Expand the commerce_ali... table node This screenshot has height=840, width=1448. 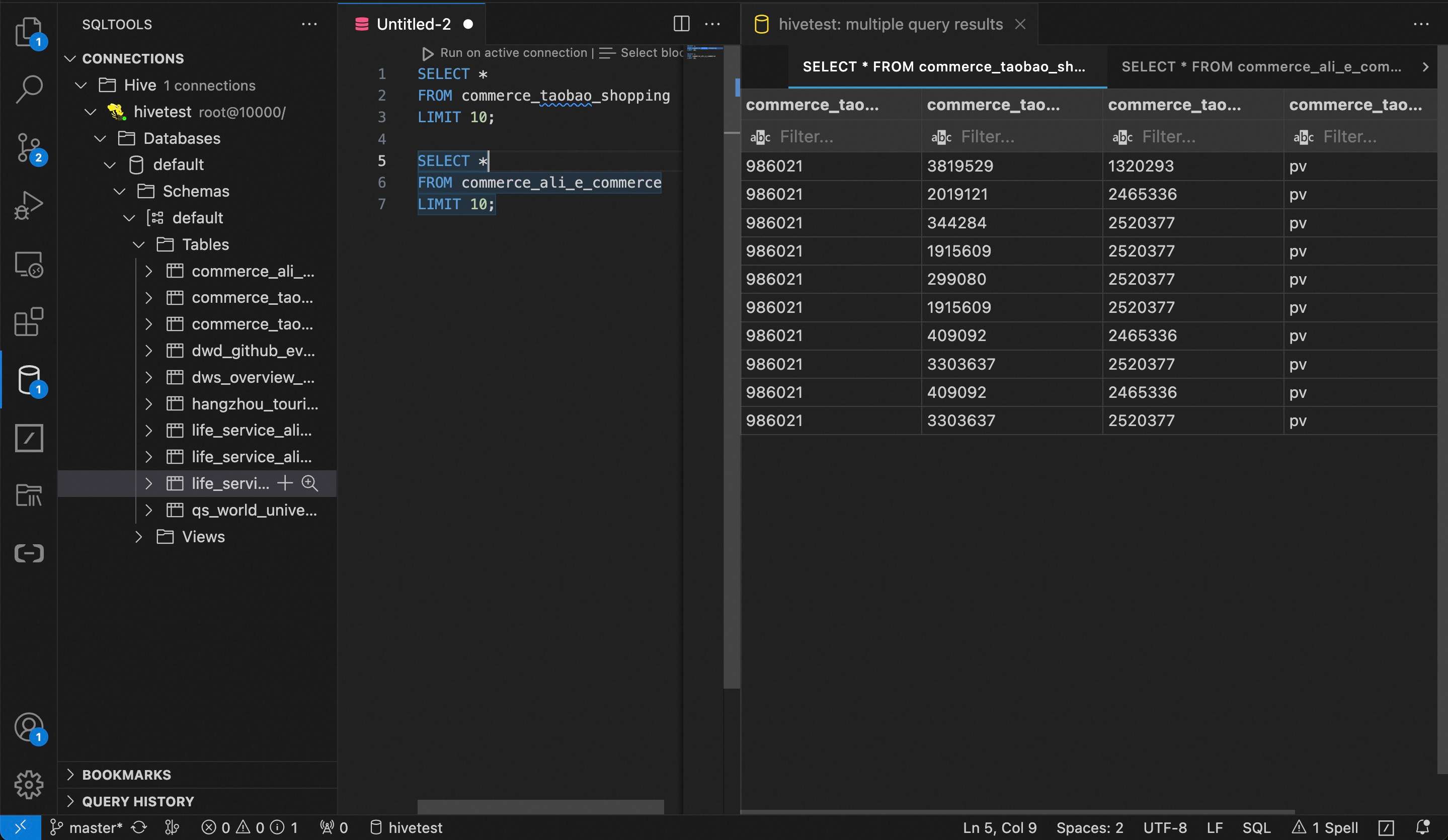click(148, 272)
